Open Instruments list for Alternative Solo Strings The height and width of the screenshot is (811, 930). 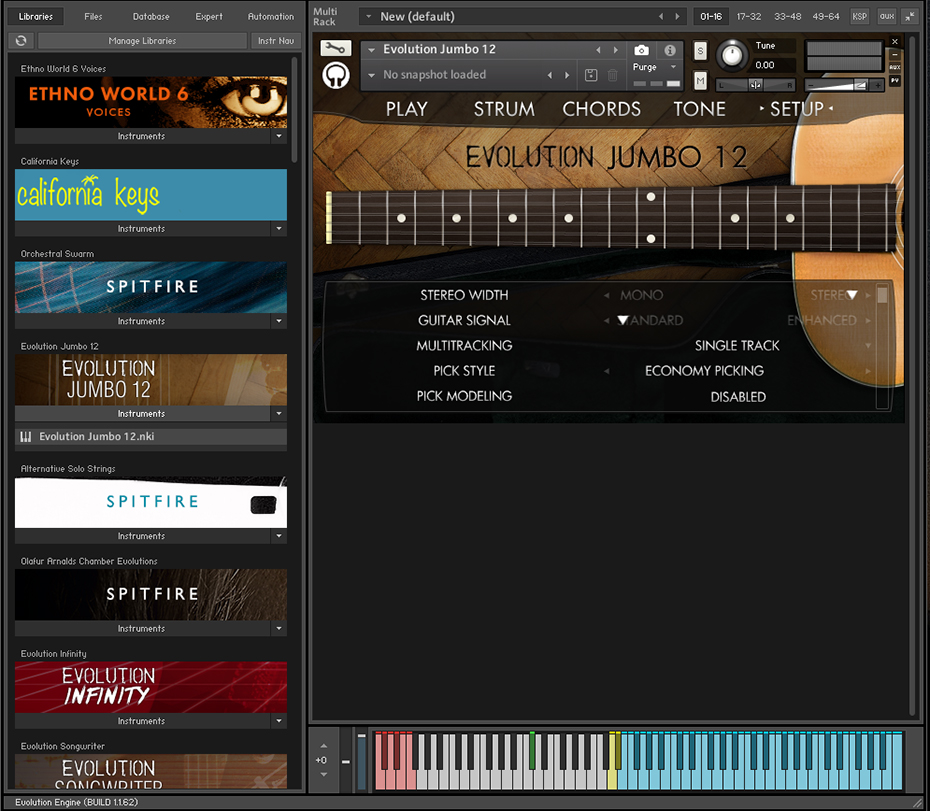pyautogui.click(x=141, y=536)
